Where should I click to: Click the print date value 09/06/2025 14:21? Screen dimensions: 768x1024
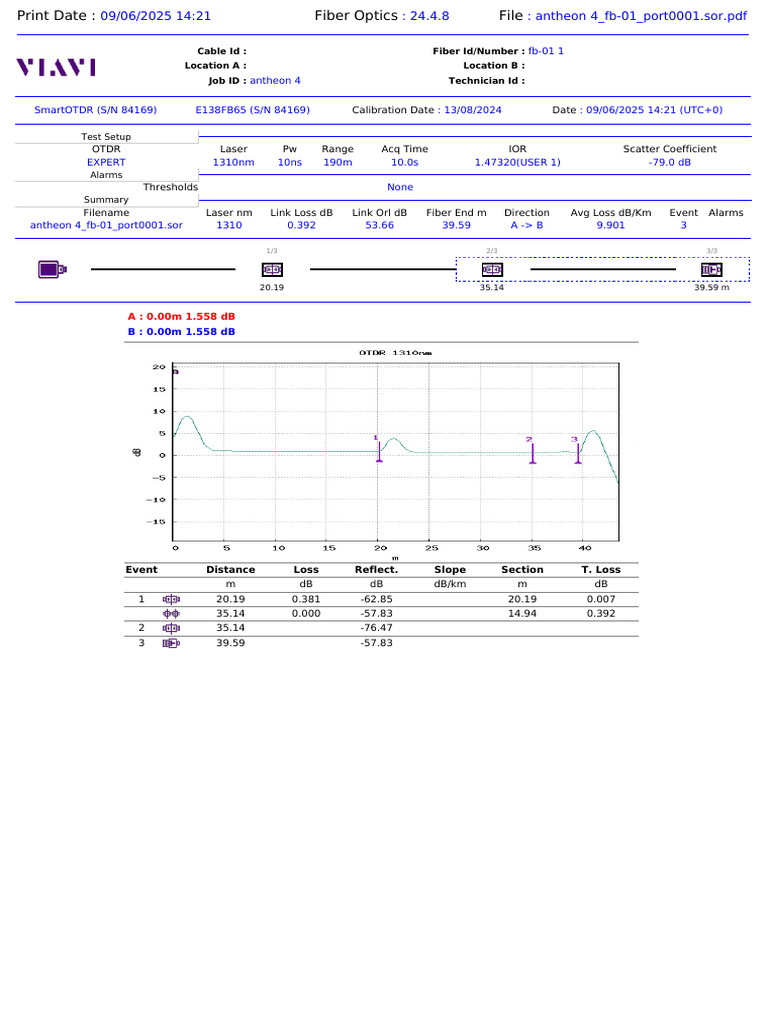pyautogui.click(x=155, y=16)
